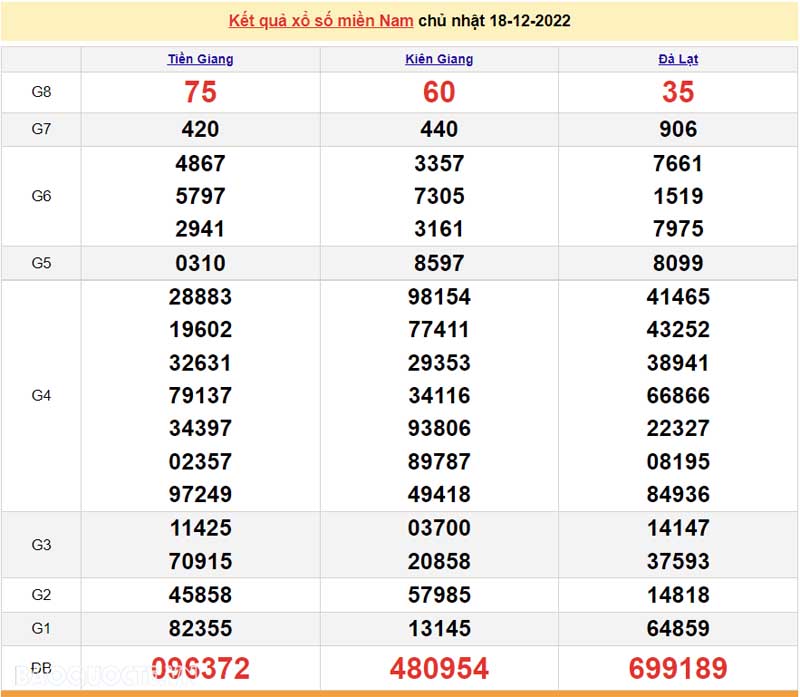Click G4 number 77411
The width and height of the screenshot is (800, 697).
point(439,330)
